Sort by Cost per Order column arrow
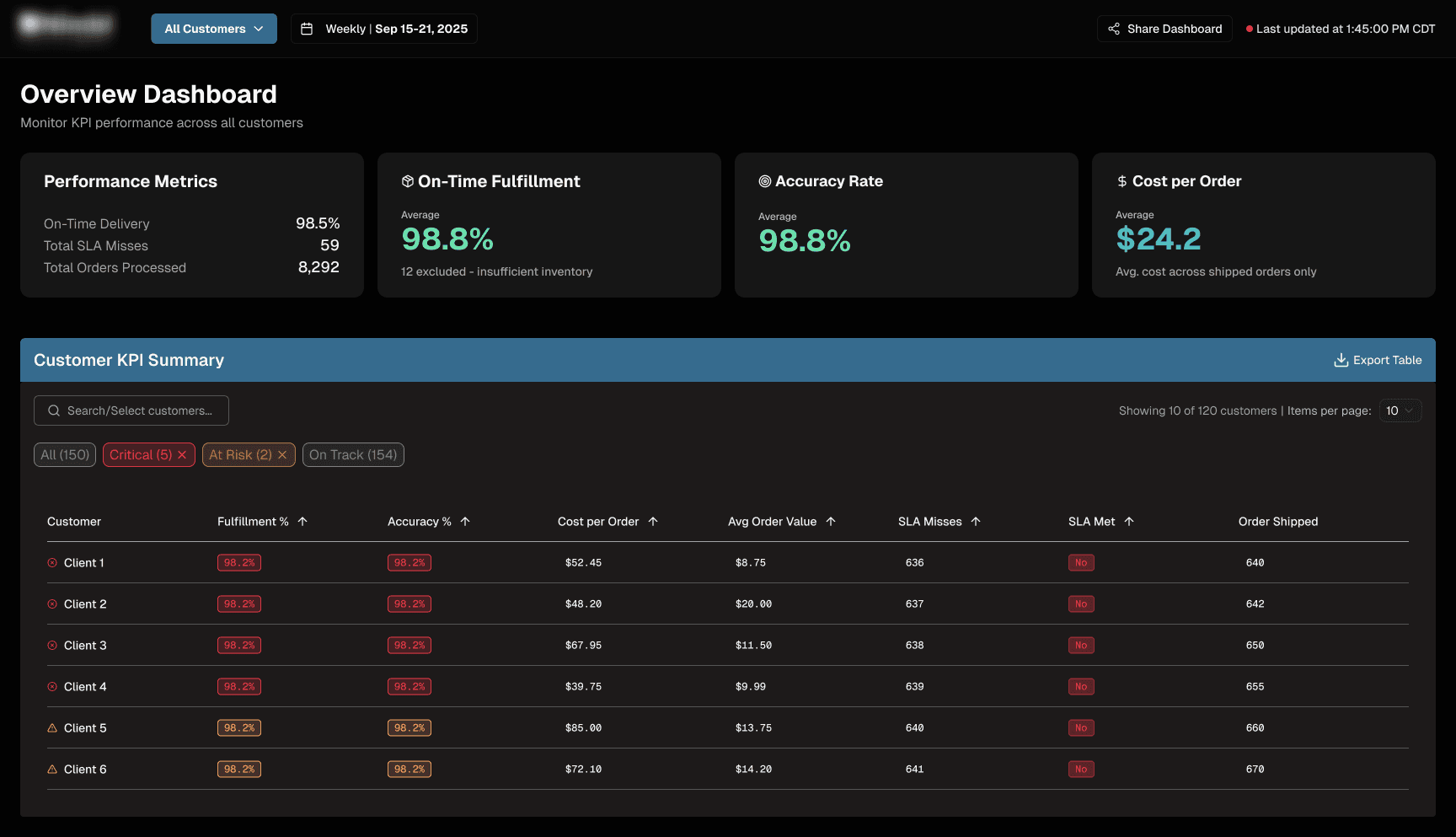Viewport: 1456px width, 837px height. tap(653, 522)
